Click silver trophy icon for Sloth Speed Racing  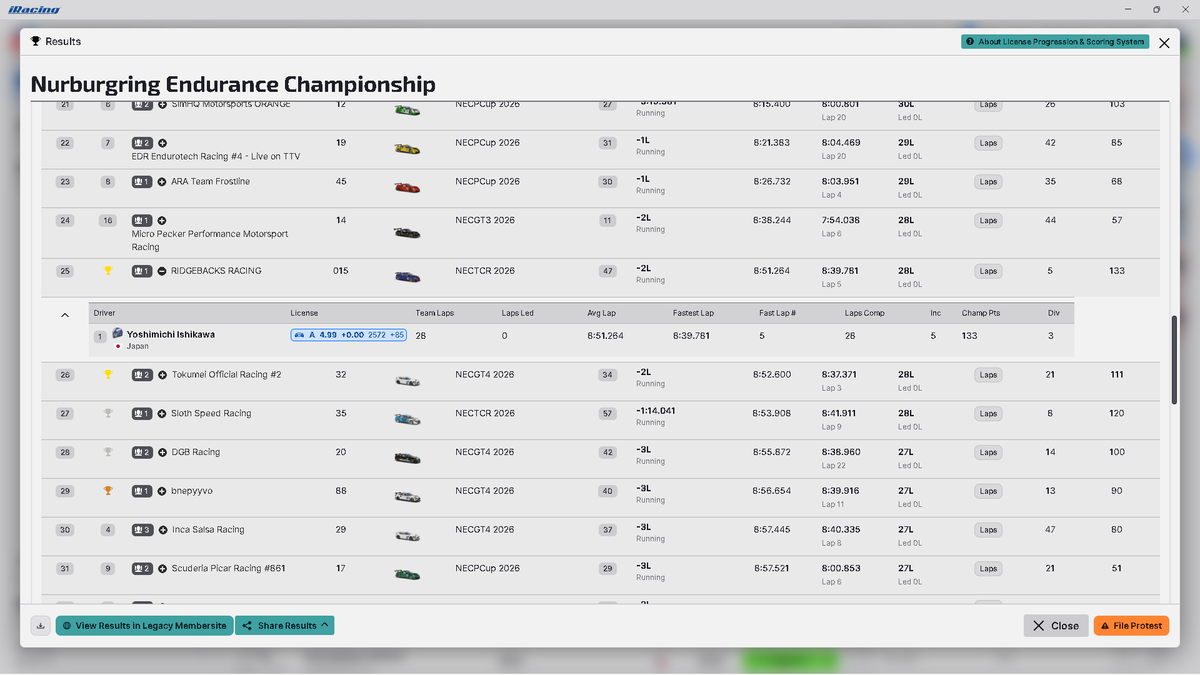pos(108,413)
